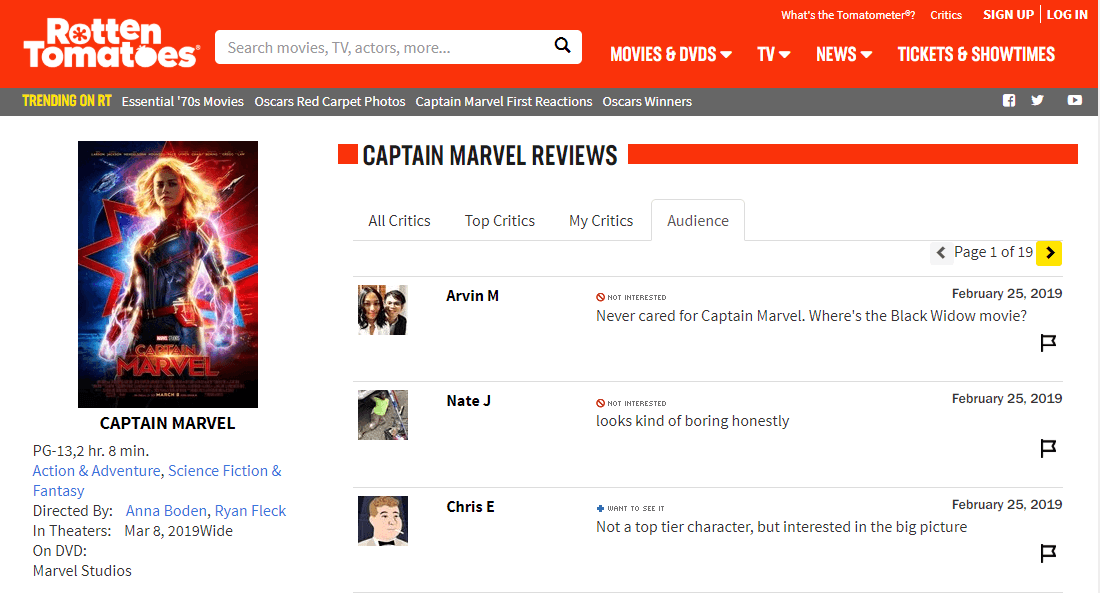Open Captain Marvel First Reactions link

pos(504,102)
